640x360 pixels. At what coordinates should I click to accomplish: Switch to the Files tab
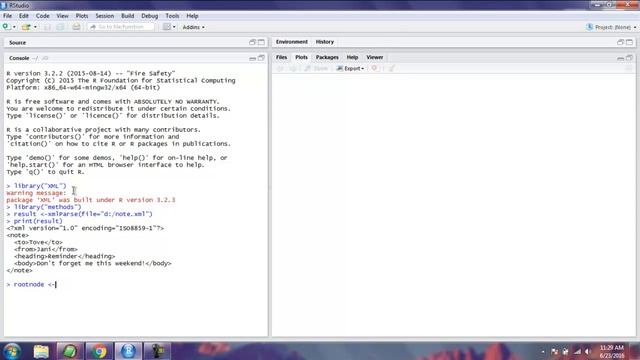tap(281, 58)
